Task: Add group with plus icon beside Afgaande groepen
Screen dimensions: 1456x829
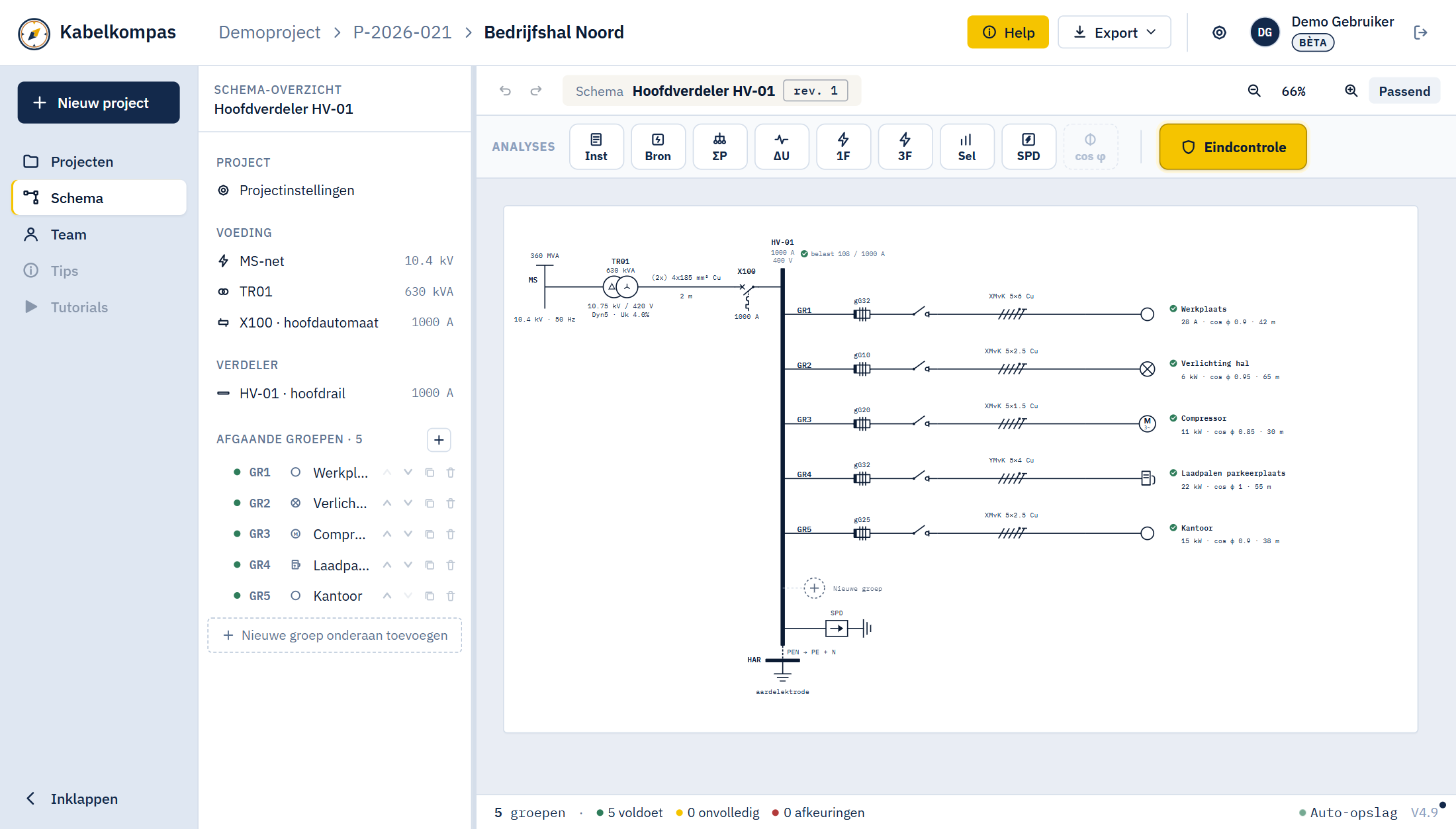Action: (x=439, y=440)
